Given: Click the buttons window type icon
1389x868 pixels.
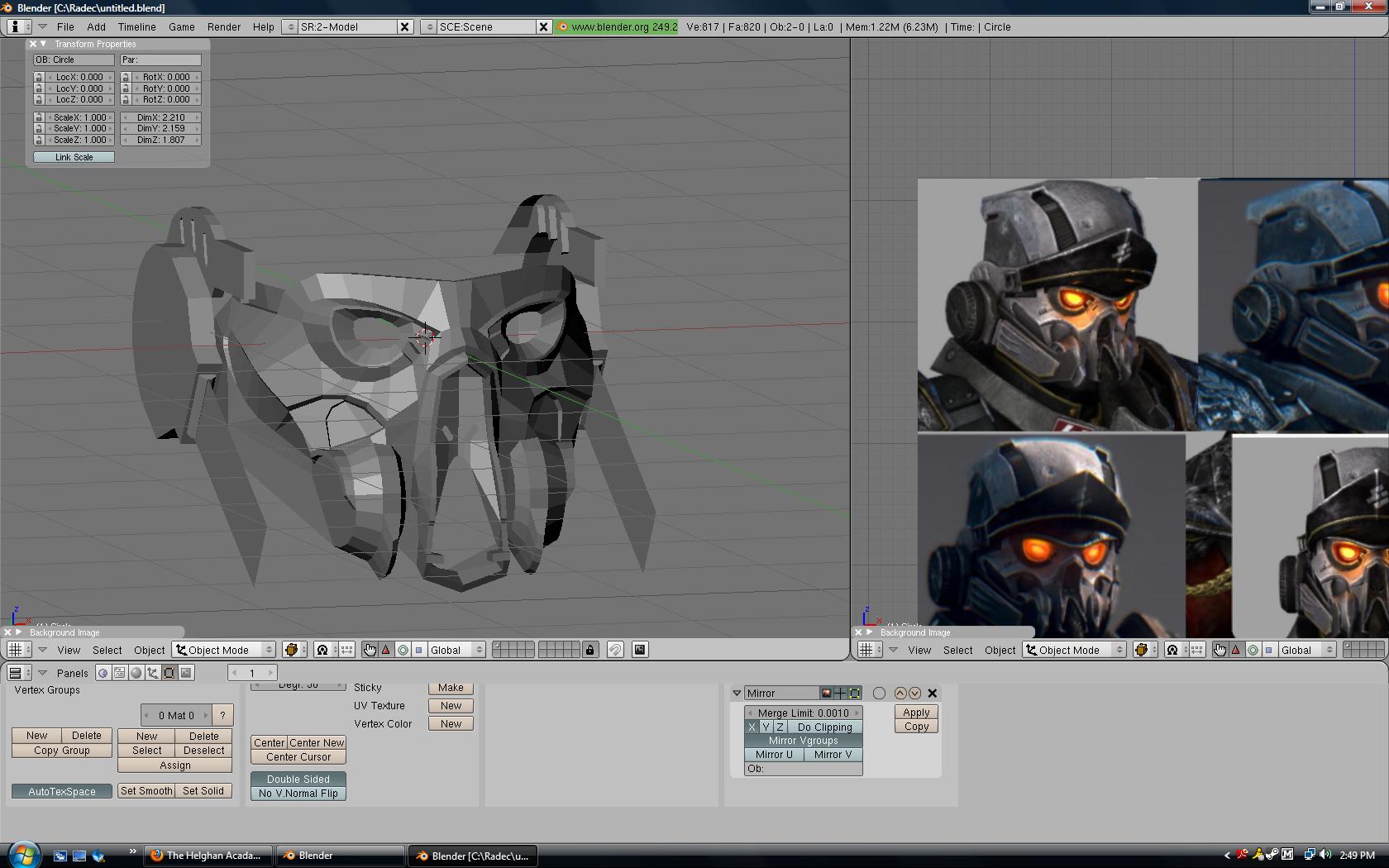Looking at the screenshot, I should point(19,673).
